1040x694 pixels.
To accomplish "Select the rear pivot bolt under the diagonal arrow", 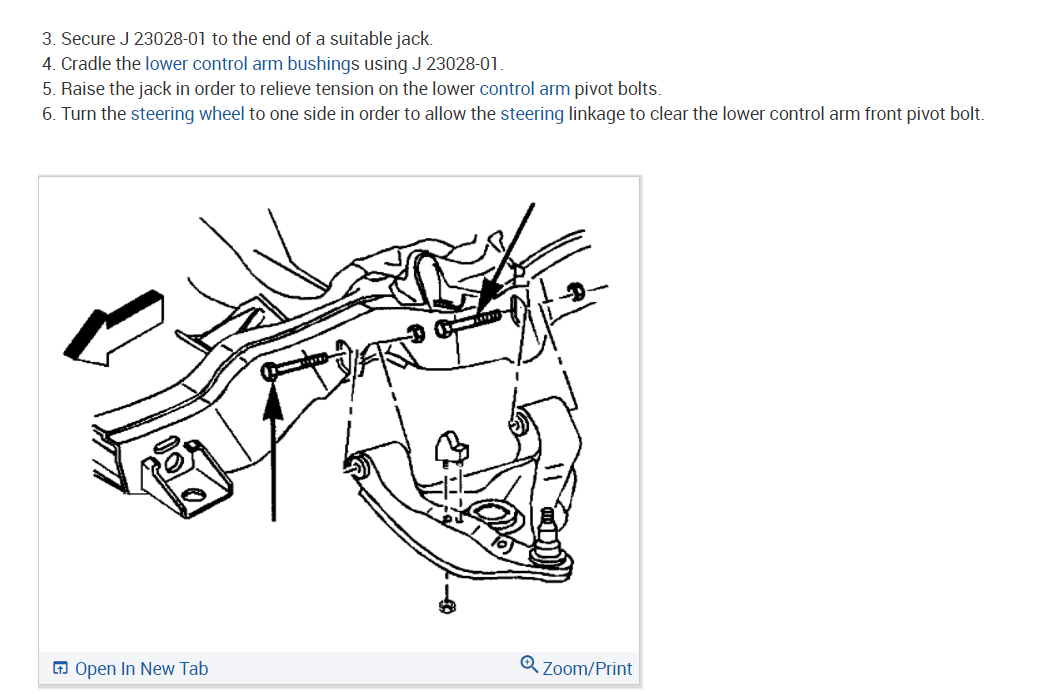I will tap(468, 323).
